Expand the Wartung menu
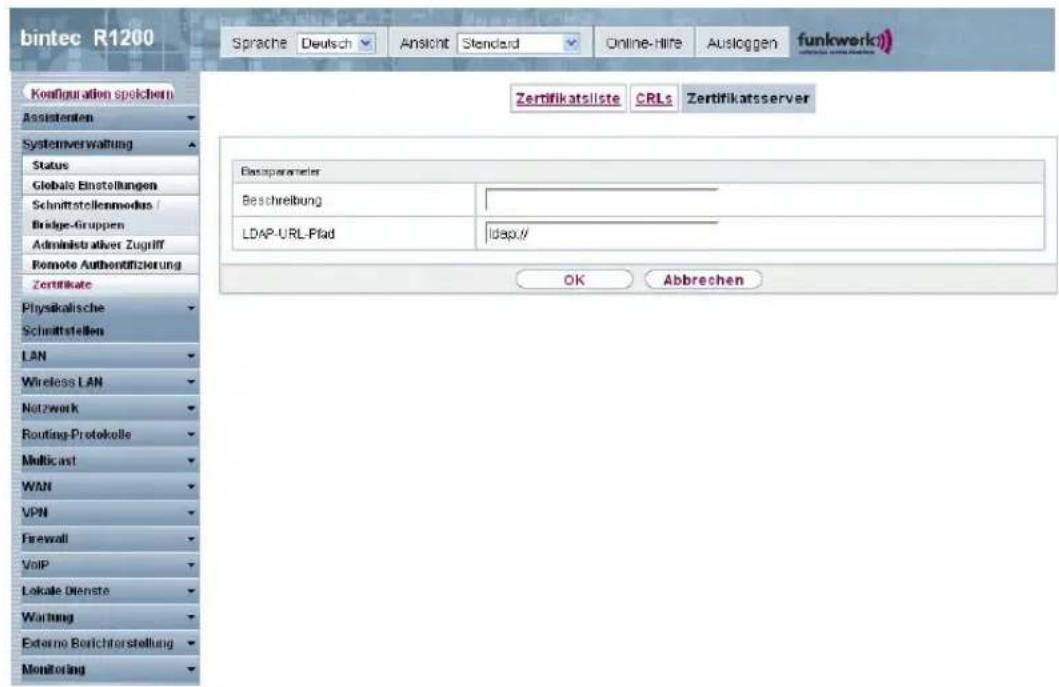The image size is (1059, 687). 109,617
